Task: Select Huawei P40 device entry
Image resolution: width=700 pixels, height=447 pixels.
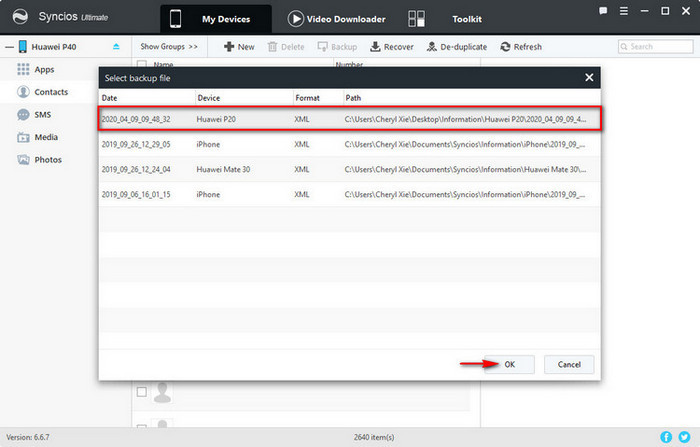Action: coord(54,47)
